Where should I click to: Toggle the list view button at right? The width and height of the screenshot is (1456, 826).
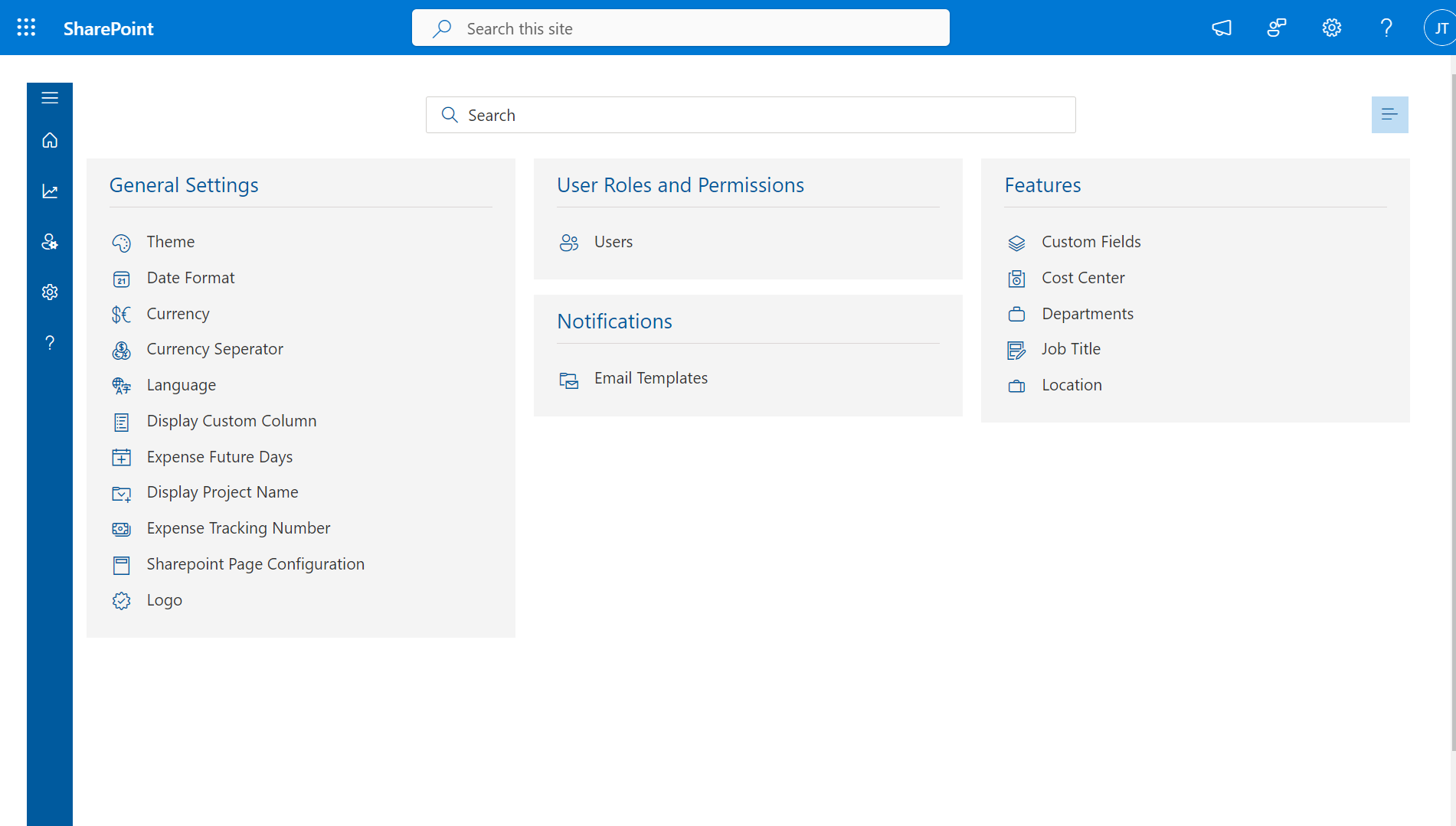coord(1389,115)
